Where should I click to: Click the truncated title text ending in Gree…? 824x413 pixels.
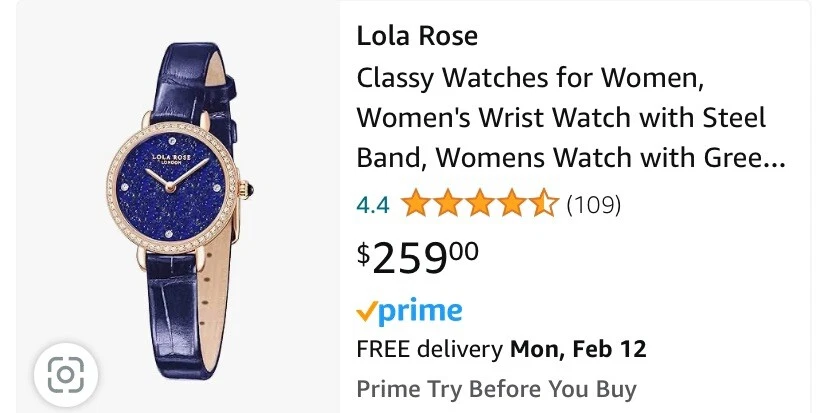[x=570, y=158]
